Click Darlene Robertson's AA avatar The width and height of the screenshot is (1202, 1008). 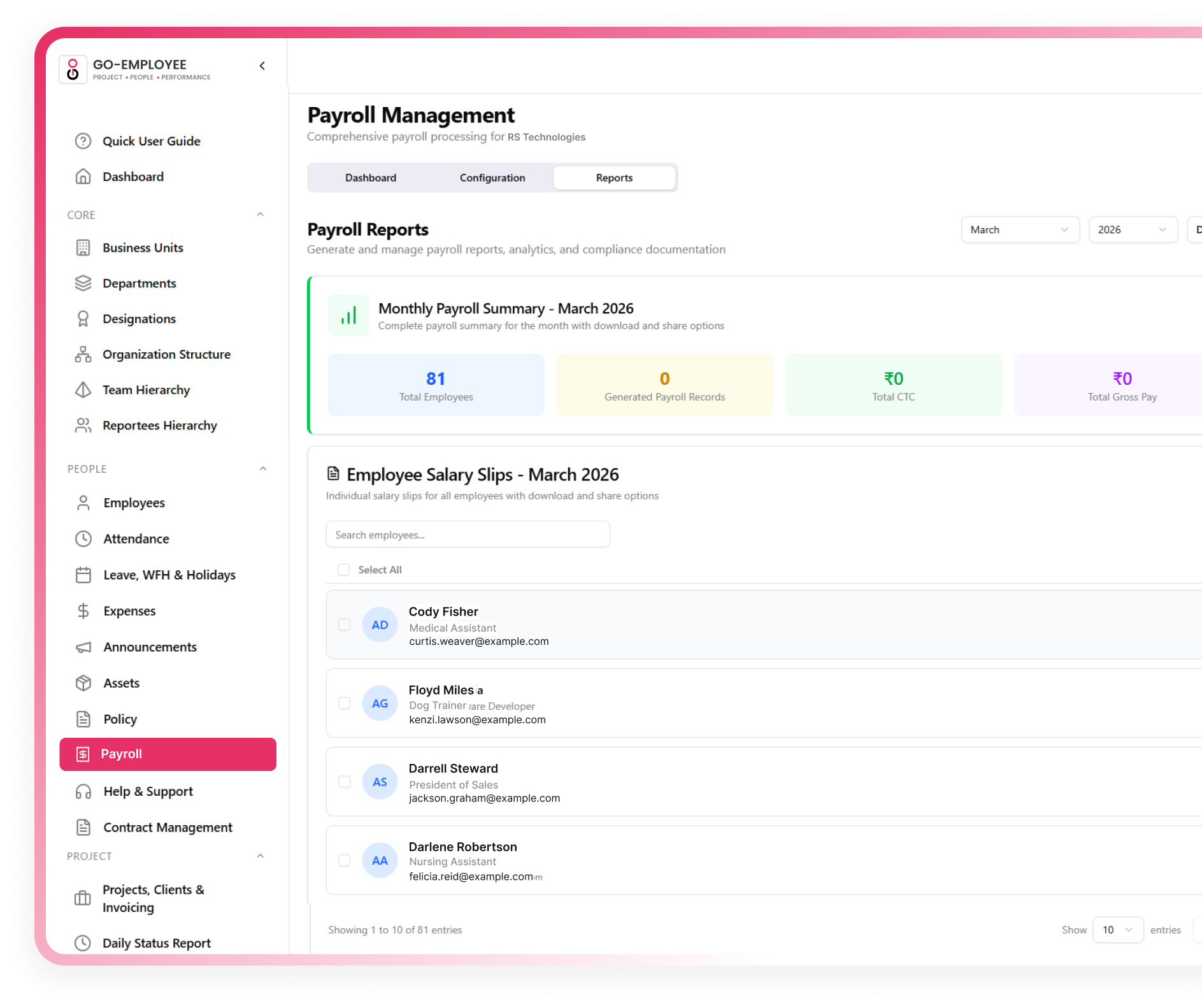(380, 860)
